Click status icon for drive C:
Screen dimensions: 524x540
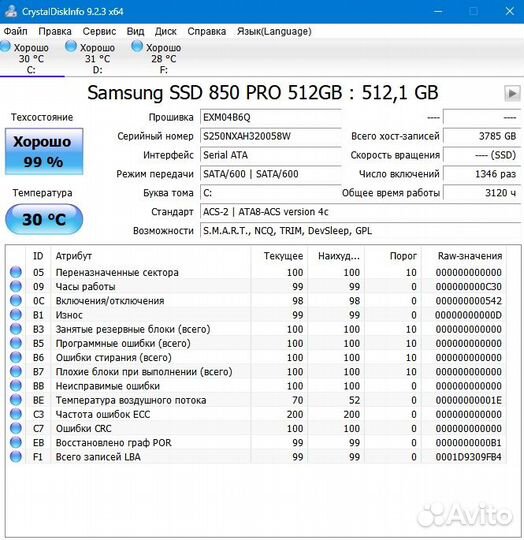tap(5, 46)
